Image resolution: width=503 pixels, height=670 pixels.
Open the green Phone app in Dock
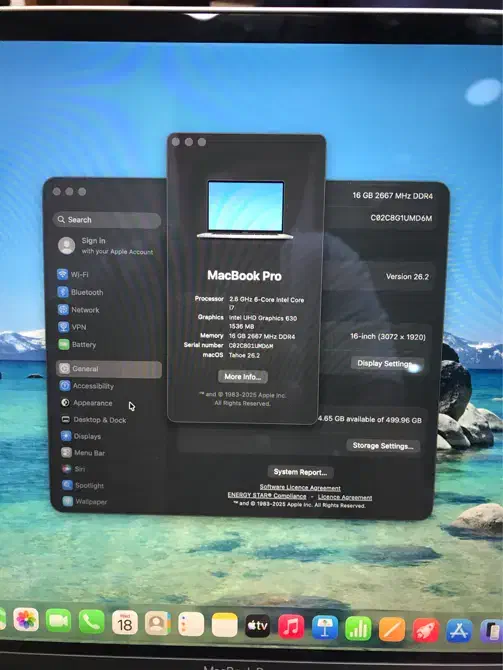[x=91, y=622]
